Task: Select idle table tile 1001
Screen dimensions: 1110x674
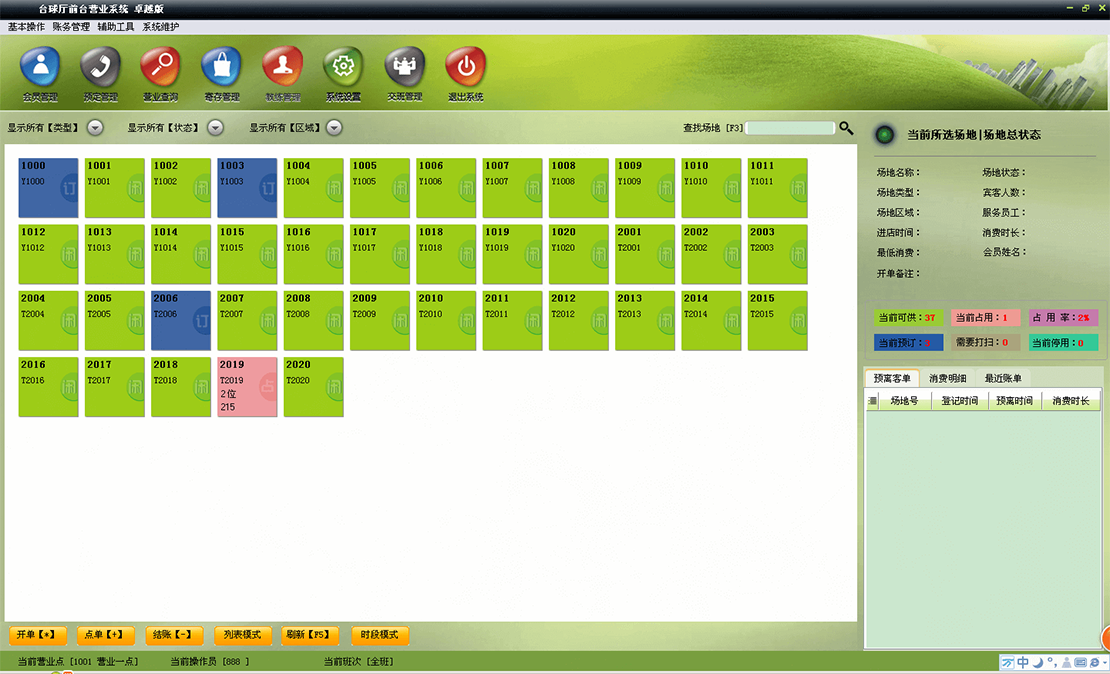Action: pyautogui.click(x=115, y=188)
